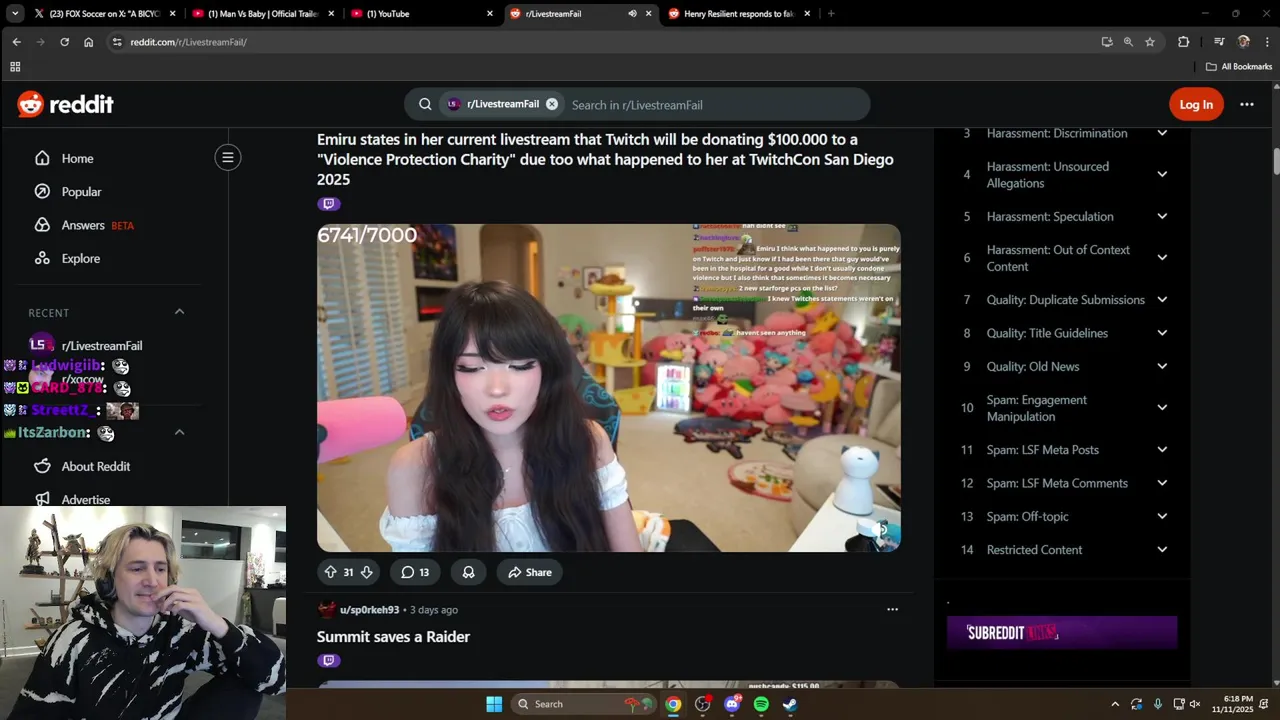The image size is (1280, 720).
Task: Go to the Reddit logo home link
Action: coord(65,104)
